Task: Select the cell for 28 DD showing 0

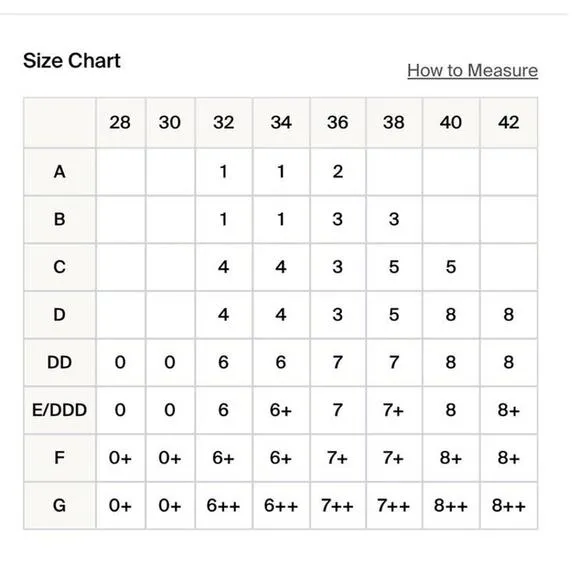Action: pyautogui.click(x=121, y=362)
